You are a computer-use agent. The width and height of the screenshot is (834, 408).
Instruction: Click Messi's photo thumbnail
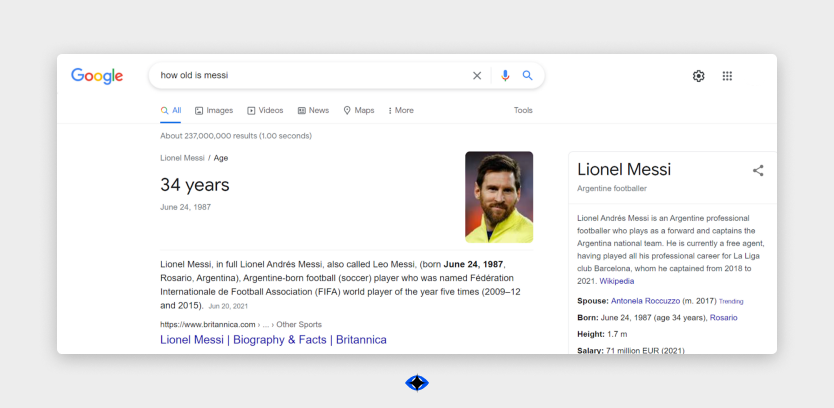499,197
